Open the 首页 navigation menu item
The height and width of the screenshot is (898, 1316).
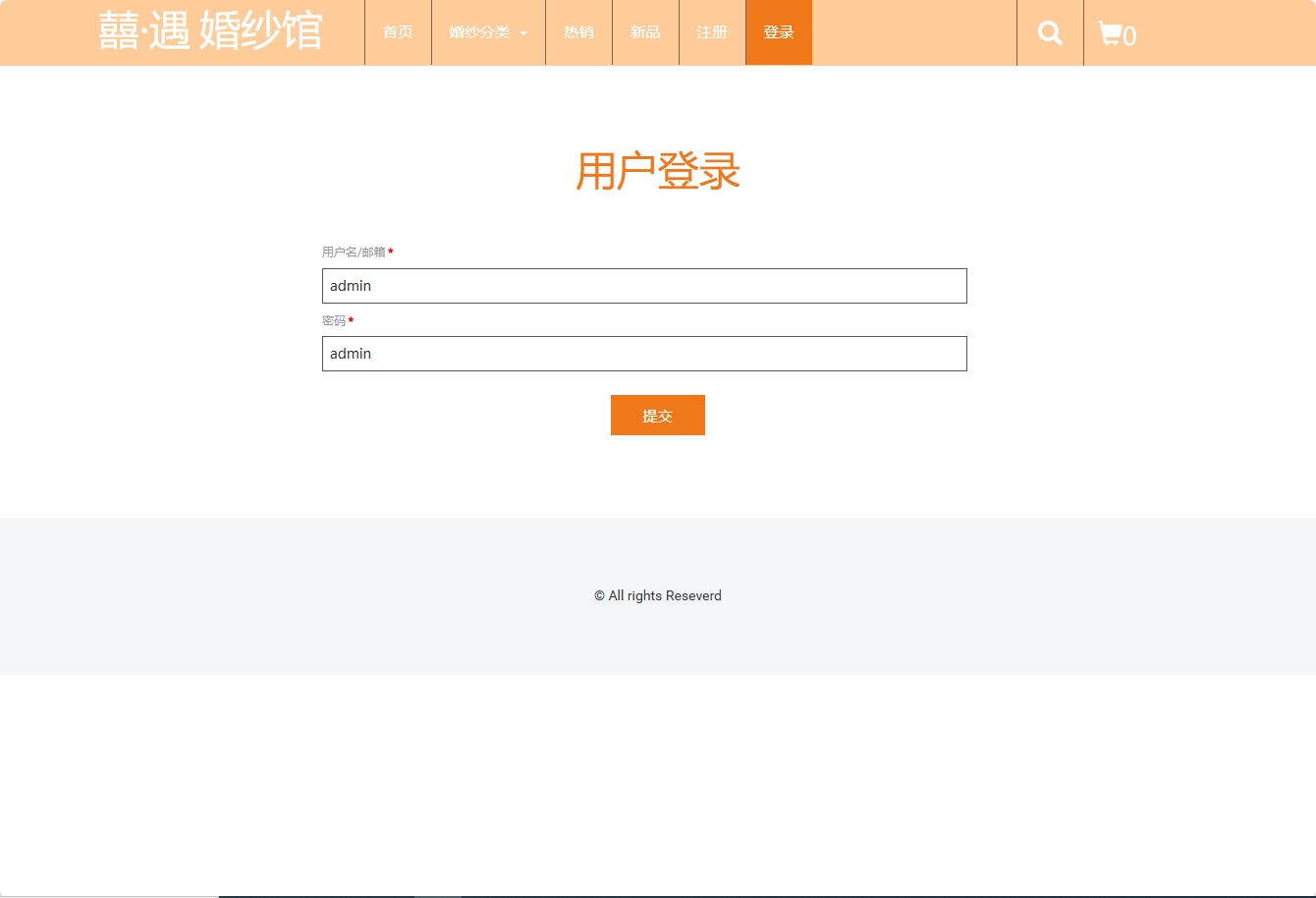pos(398,31)
